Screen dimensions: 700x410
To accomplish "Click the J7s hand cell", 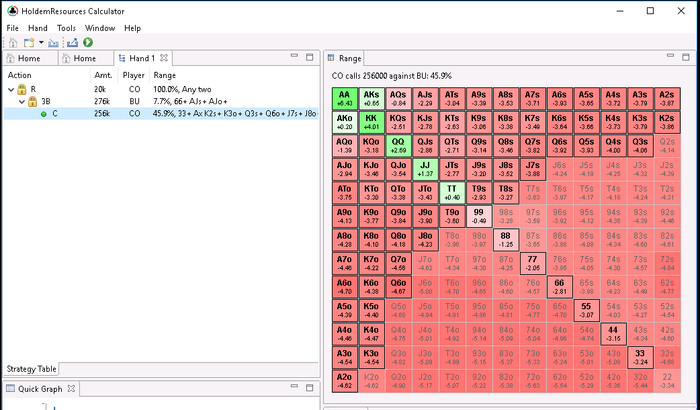I will click(533, 170).
